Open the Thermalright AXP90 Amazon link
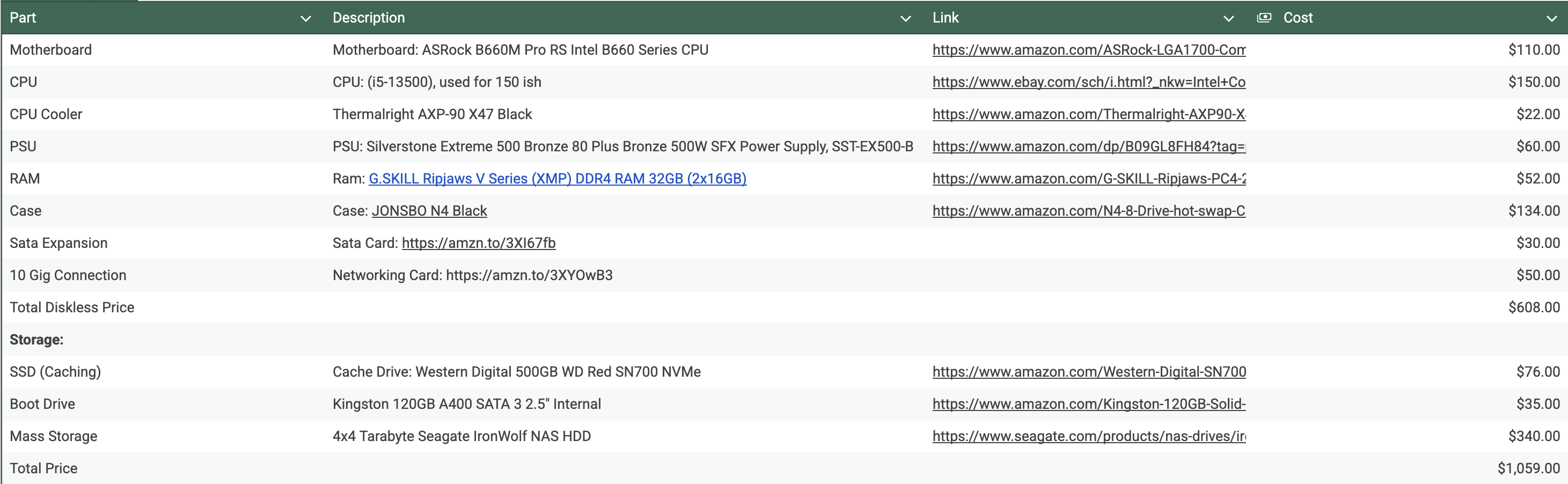1568x484 pixels. tap(1089, 114)
